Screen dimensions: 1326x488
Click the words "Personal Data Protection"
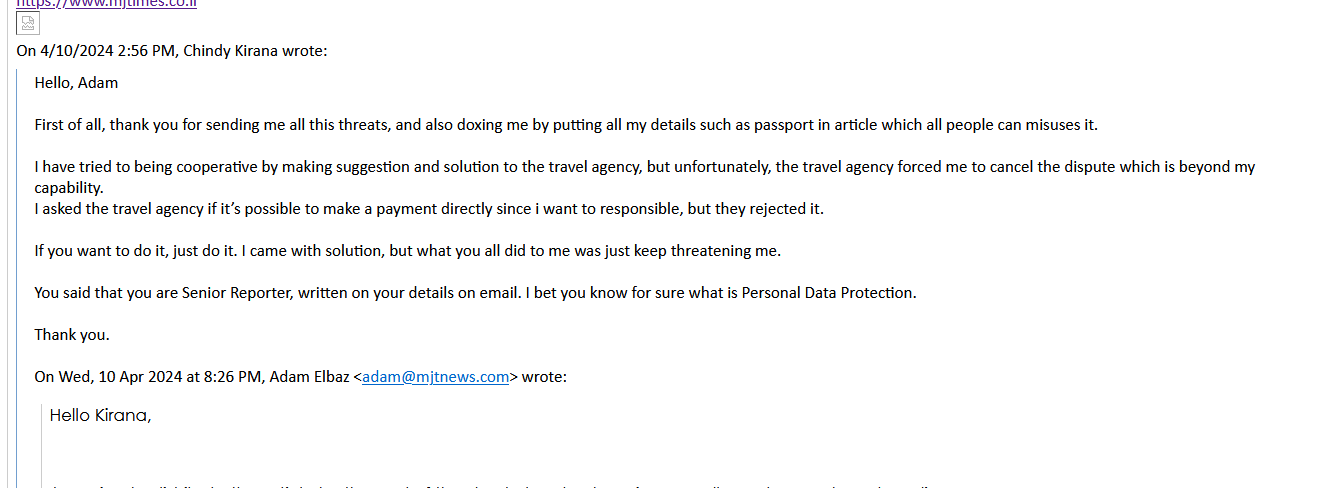click(x=827, y=293)
